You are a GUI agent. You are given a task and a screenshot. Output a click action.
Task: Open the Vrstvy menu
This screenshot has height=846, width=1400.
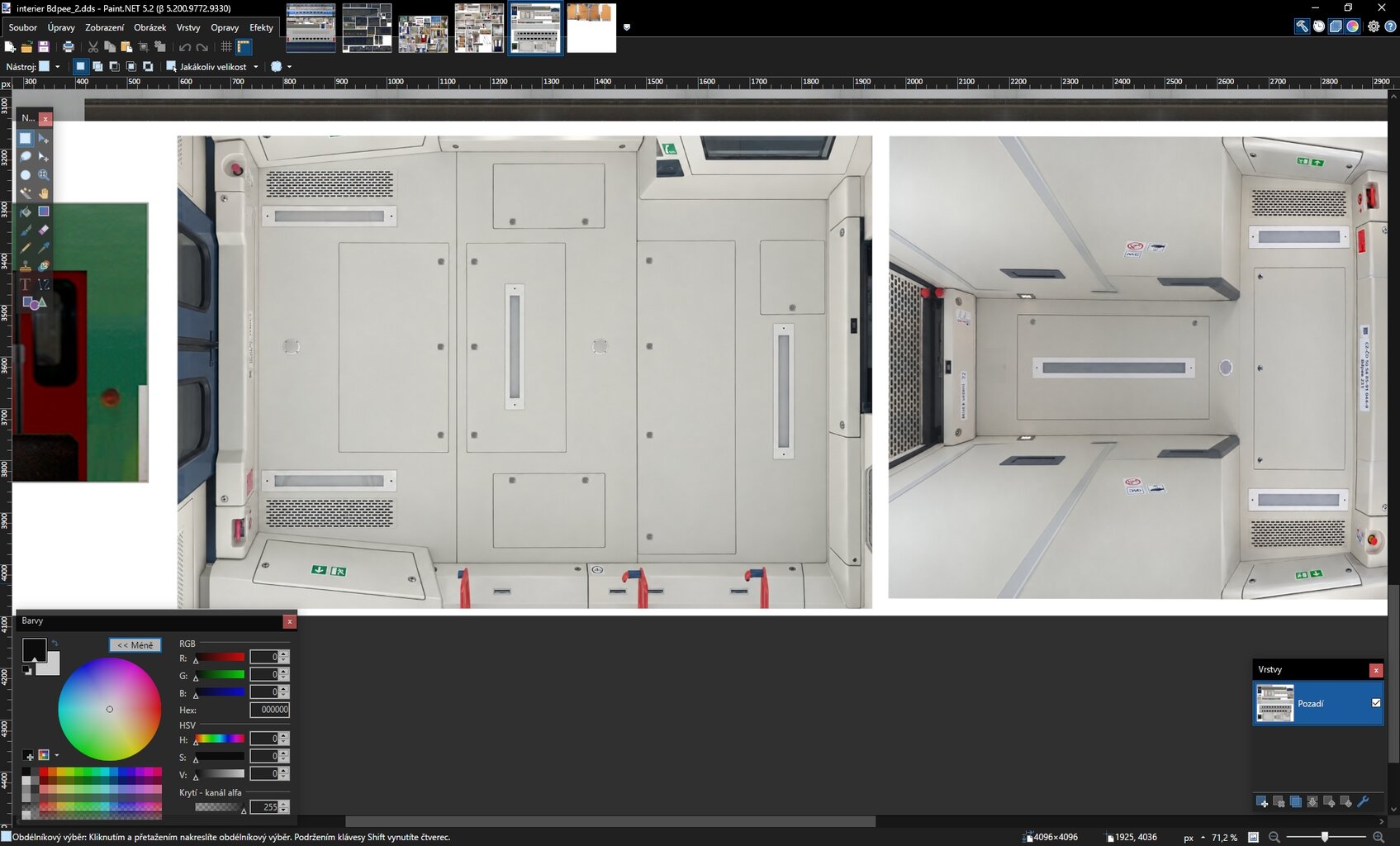pos(188,27)
